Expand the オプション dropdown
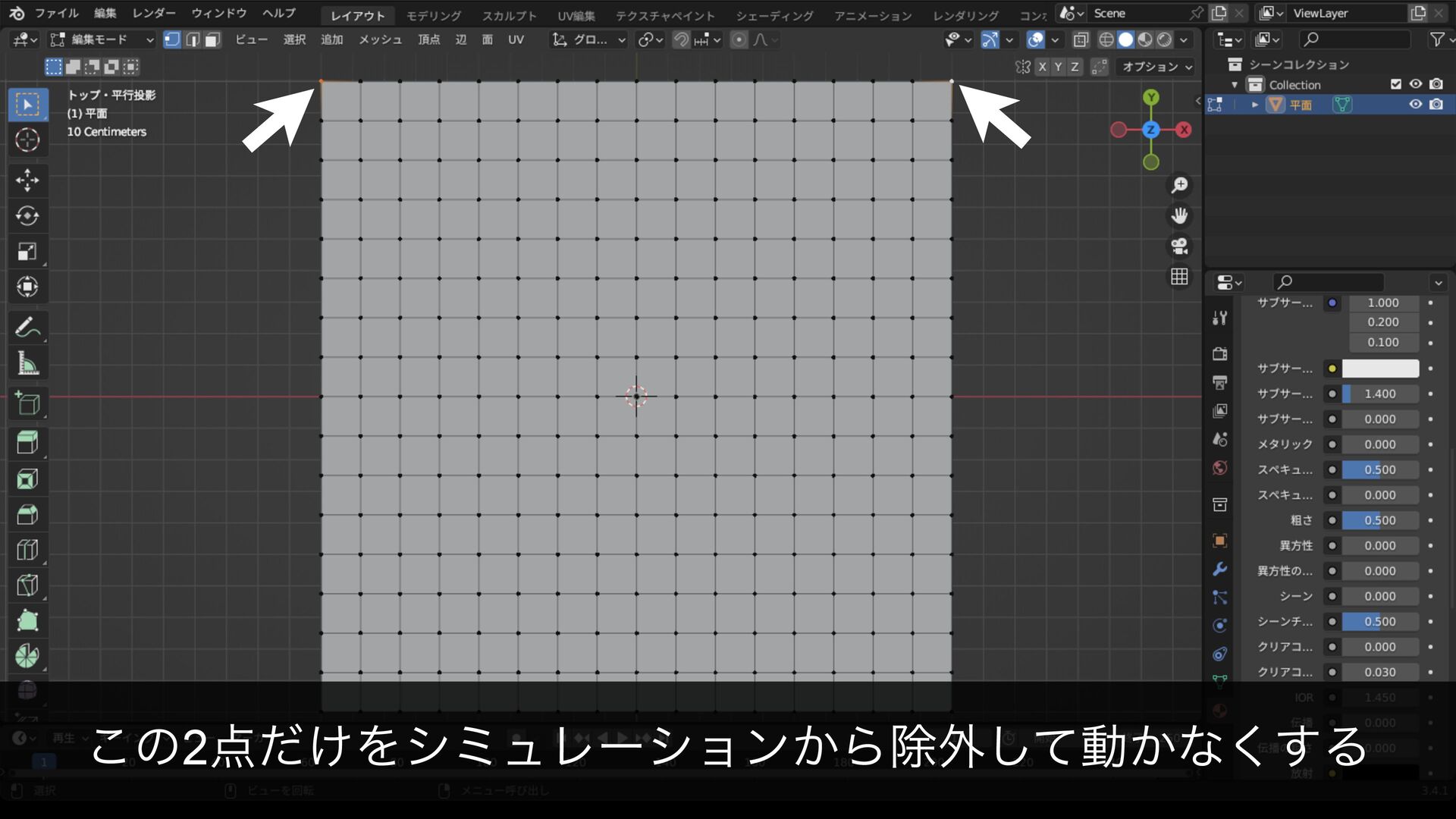The height and width of the screenshot is (819, 1456). point(1156,67)
